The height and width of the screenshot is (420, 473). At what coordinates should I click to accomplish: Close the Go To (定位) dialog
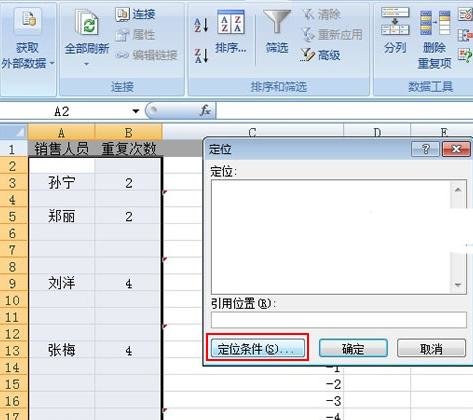click(456, 149)
